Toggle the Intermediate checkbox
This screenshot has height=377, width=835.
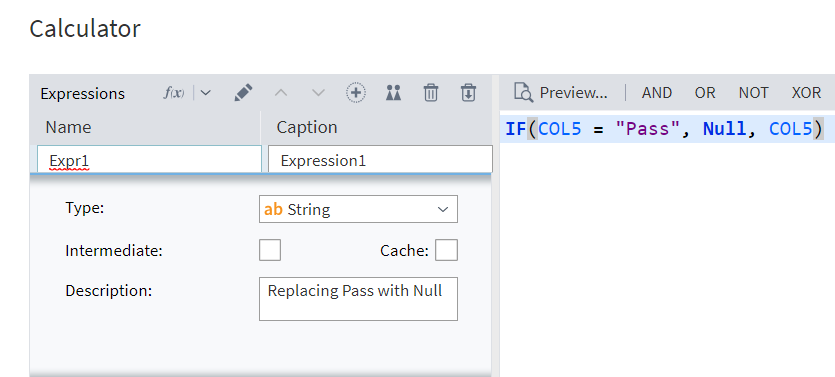coord(270,250)
